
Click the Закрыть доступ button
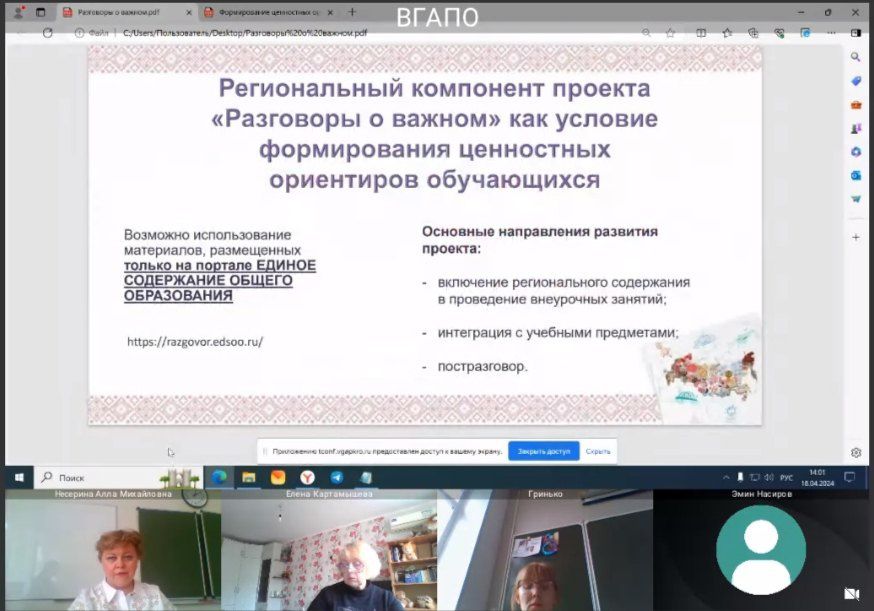coord(543,451)
